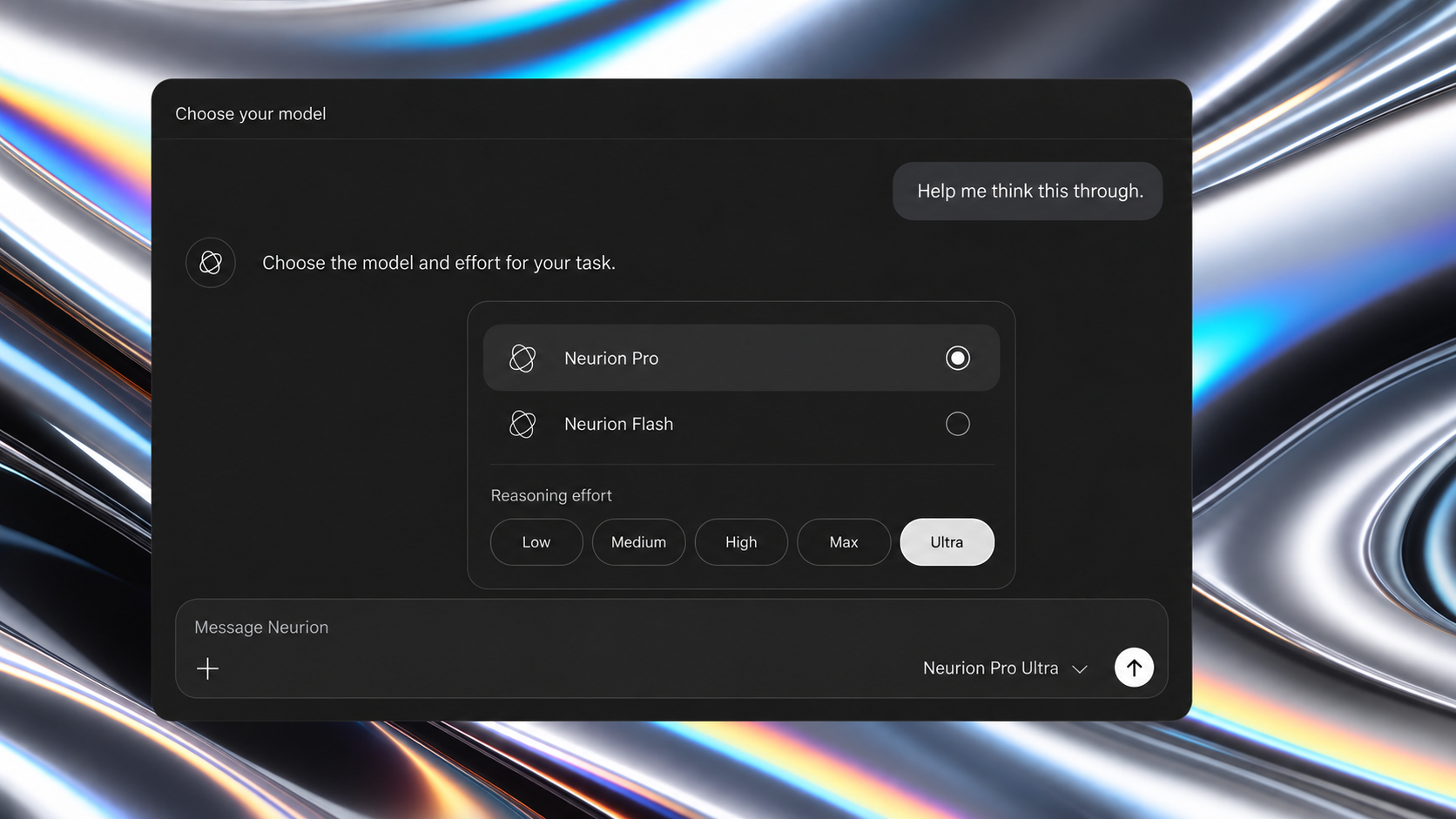Choose Ultra reasoning effort
This screenshot has height=819, width=1456.
tap(947, 542)
